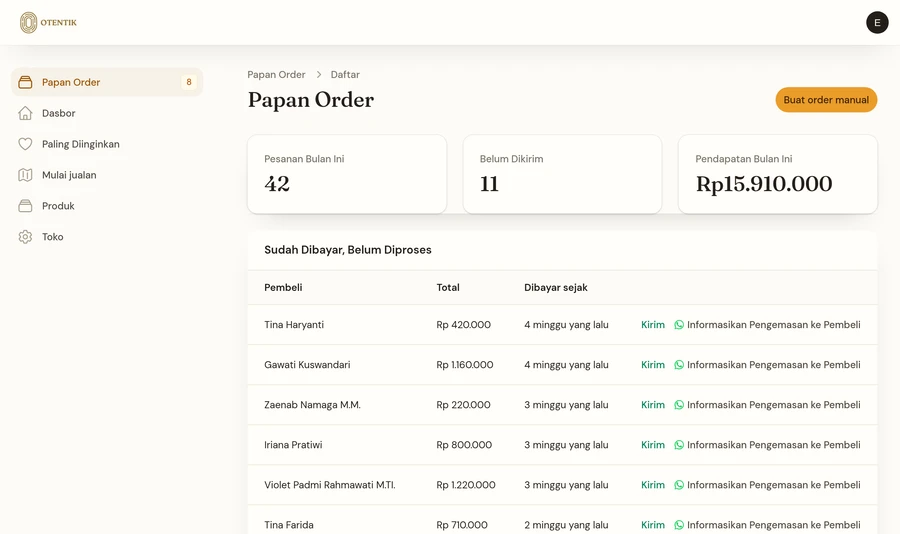Click the Pembeli column header

tap(283, 288)
